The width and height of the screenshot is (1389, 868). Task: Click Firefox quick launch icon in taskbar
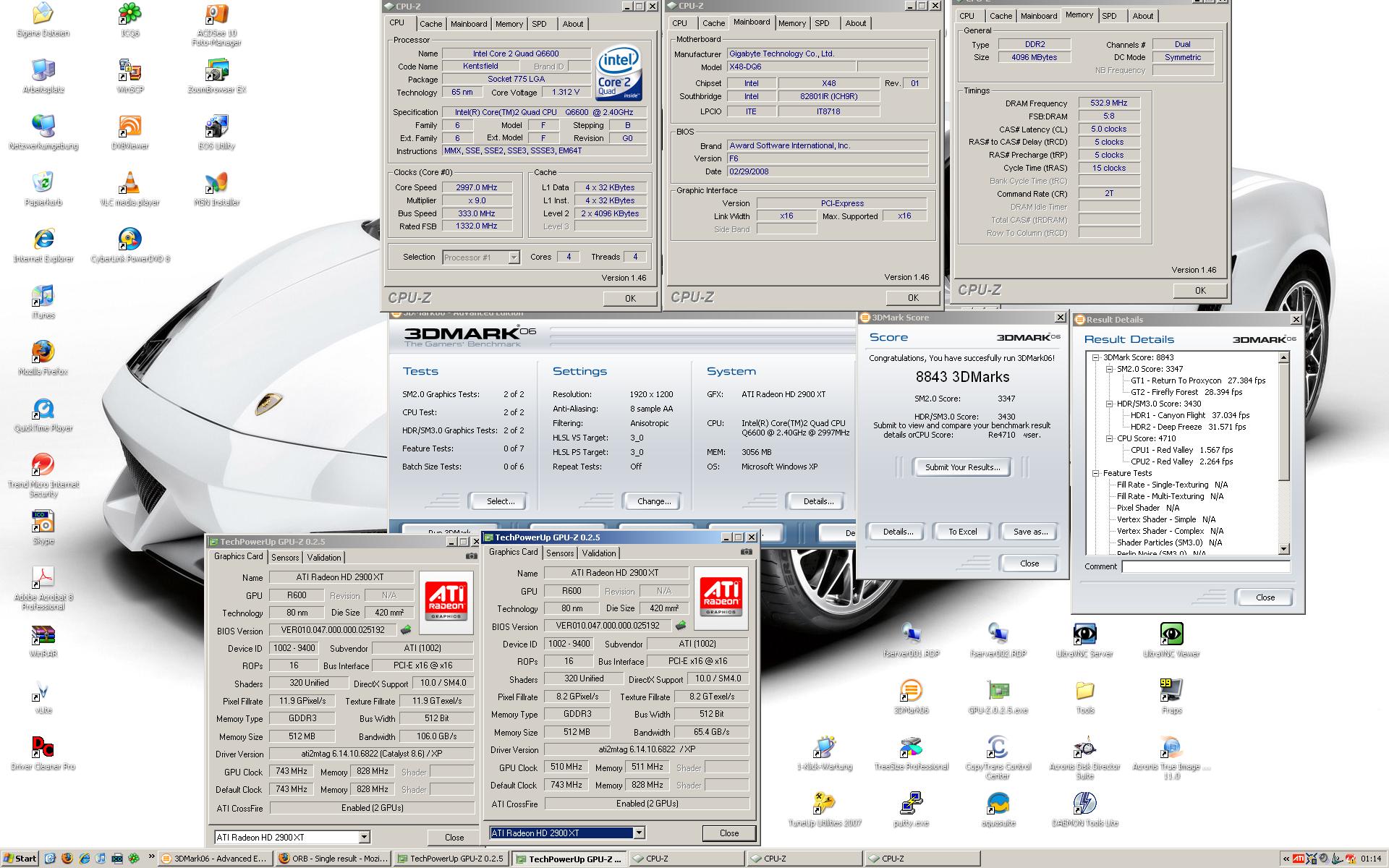(x=67, y=859)
